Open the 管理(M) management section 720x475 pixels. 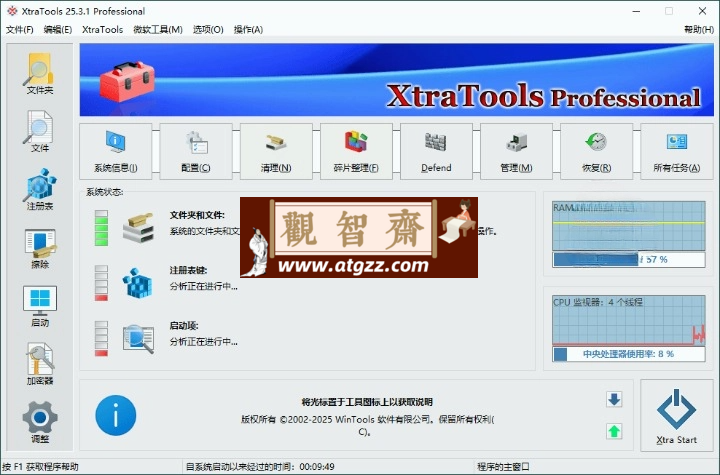coord(516,152)
